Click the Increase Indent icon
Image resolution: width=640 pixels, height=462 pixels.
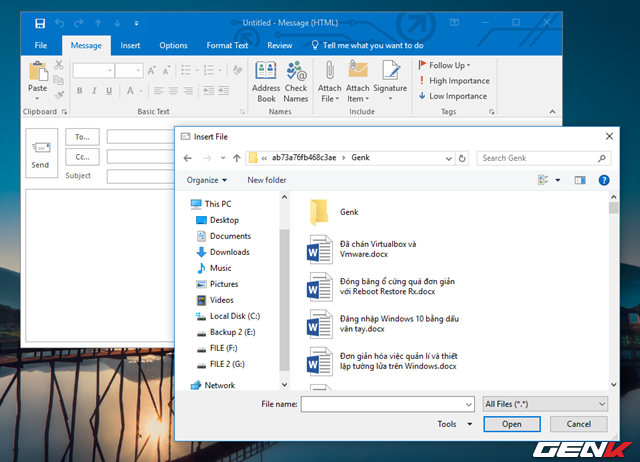pos(223,91)
